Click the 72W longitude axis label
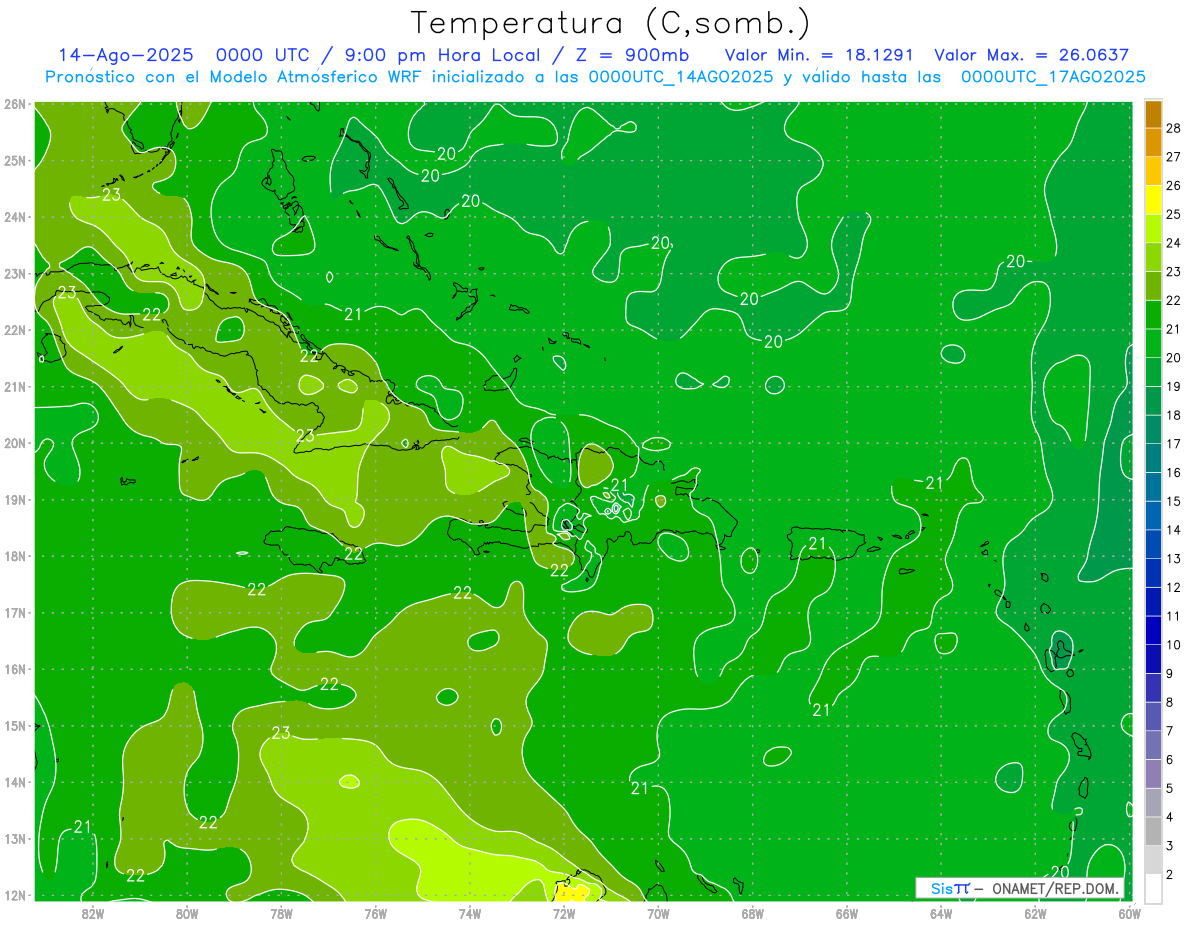1200x927 pixels. [x=564, y=913]
